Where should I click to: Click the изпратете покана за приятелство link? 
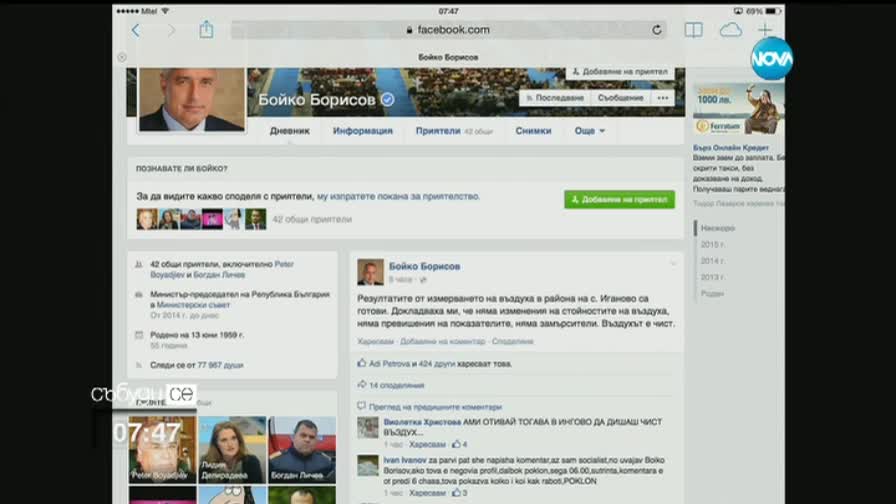[398, 196]
